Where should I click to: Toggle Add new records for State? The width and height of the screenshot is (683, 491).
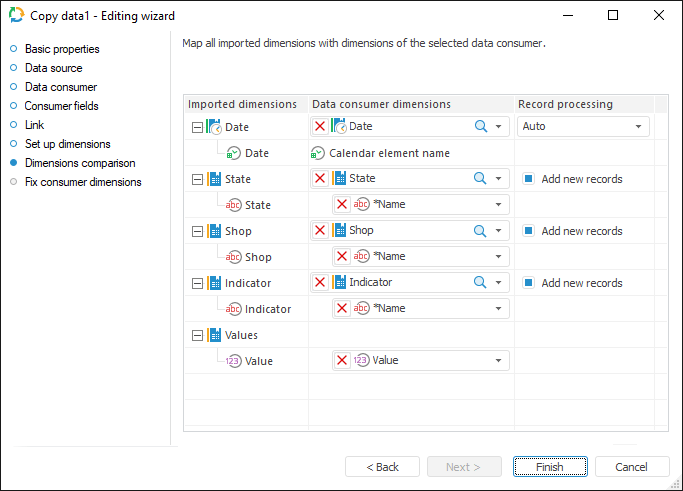(x=528, y=179)
